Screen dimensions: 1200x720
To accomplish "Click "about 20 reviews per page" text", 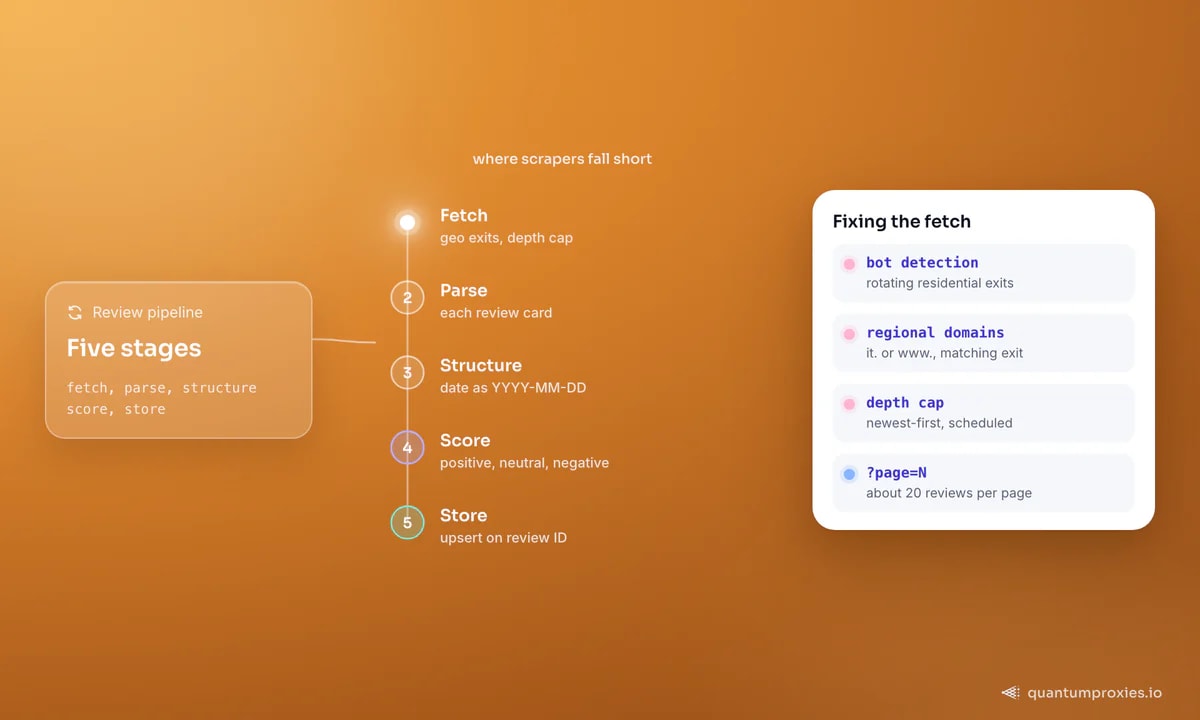I will [949, 493].
